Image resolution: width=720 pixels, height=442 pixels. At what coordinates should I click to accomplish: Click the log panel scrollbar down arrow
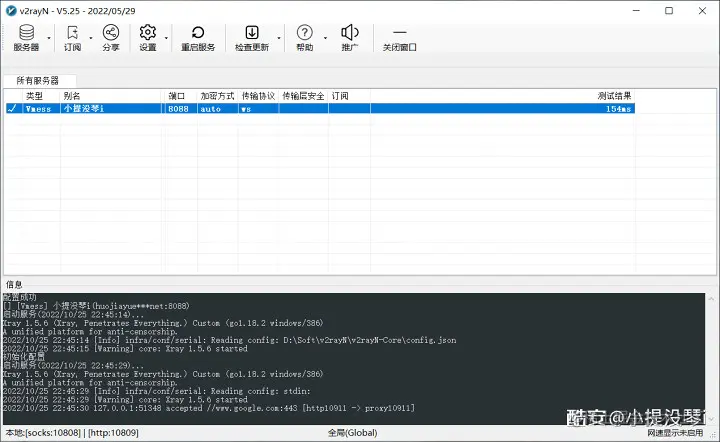(711, 419)
